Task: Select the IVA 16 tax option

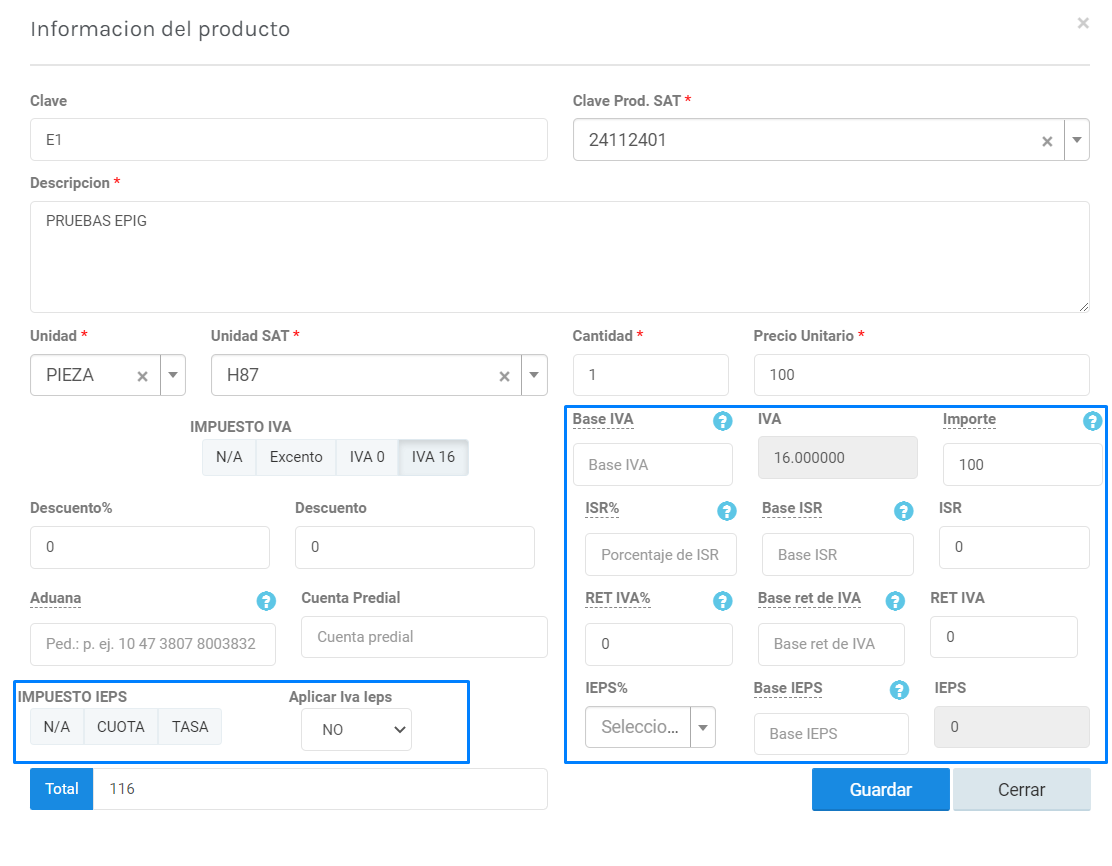Action: 433,457
